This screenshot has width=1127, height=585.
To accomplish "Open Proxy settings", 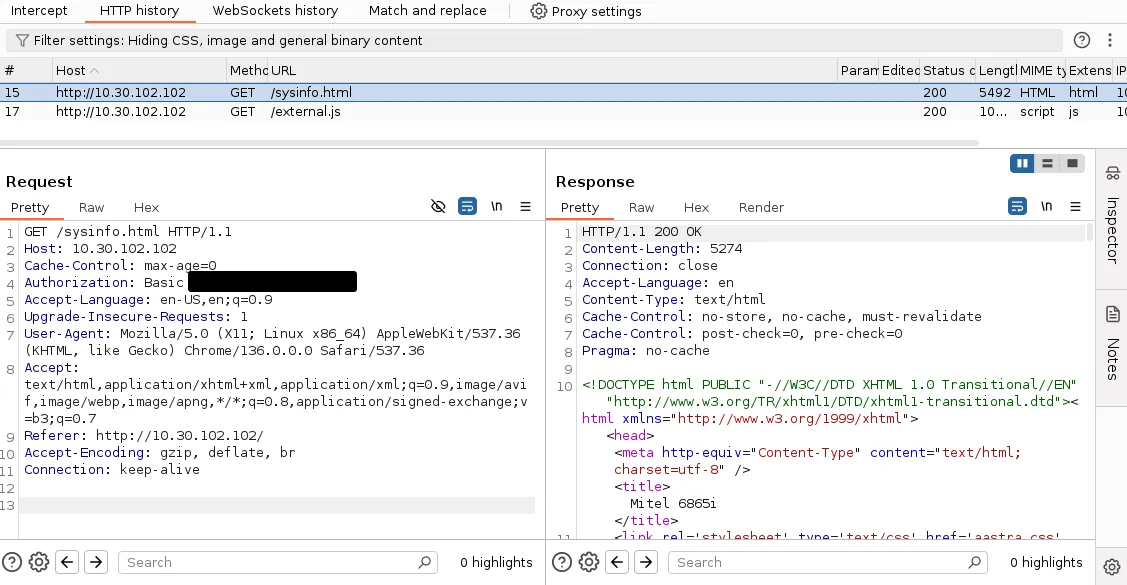I will (x=586, y=11).
